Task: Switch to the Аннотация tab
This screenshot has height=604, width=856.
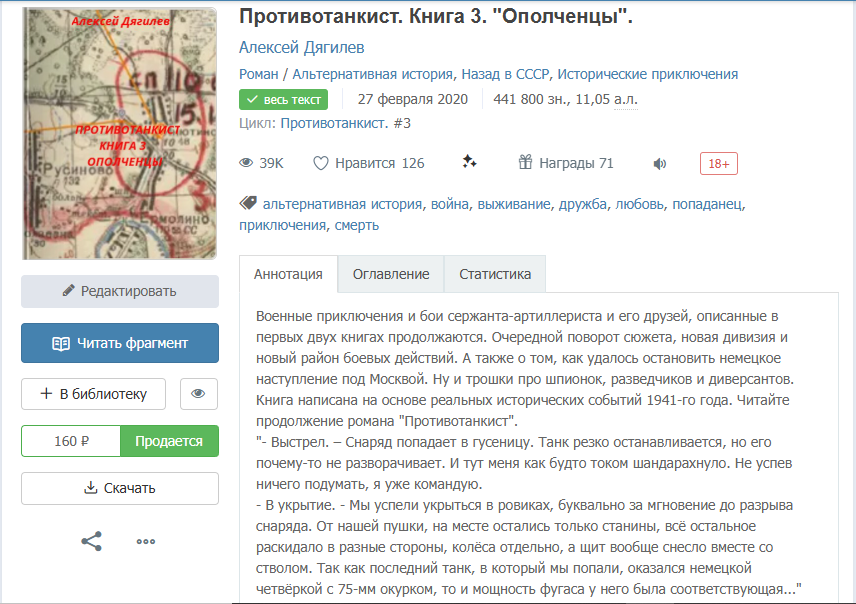Action: coord(288,274)
